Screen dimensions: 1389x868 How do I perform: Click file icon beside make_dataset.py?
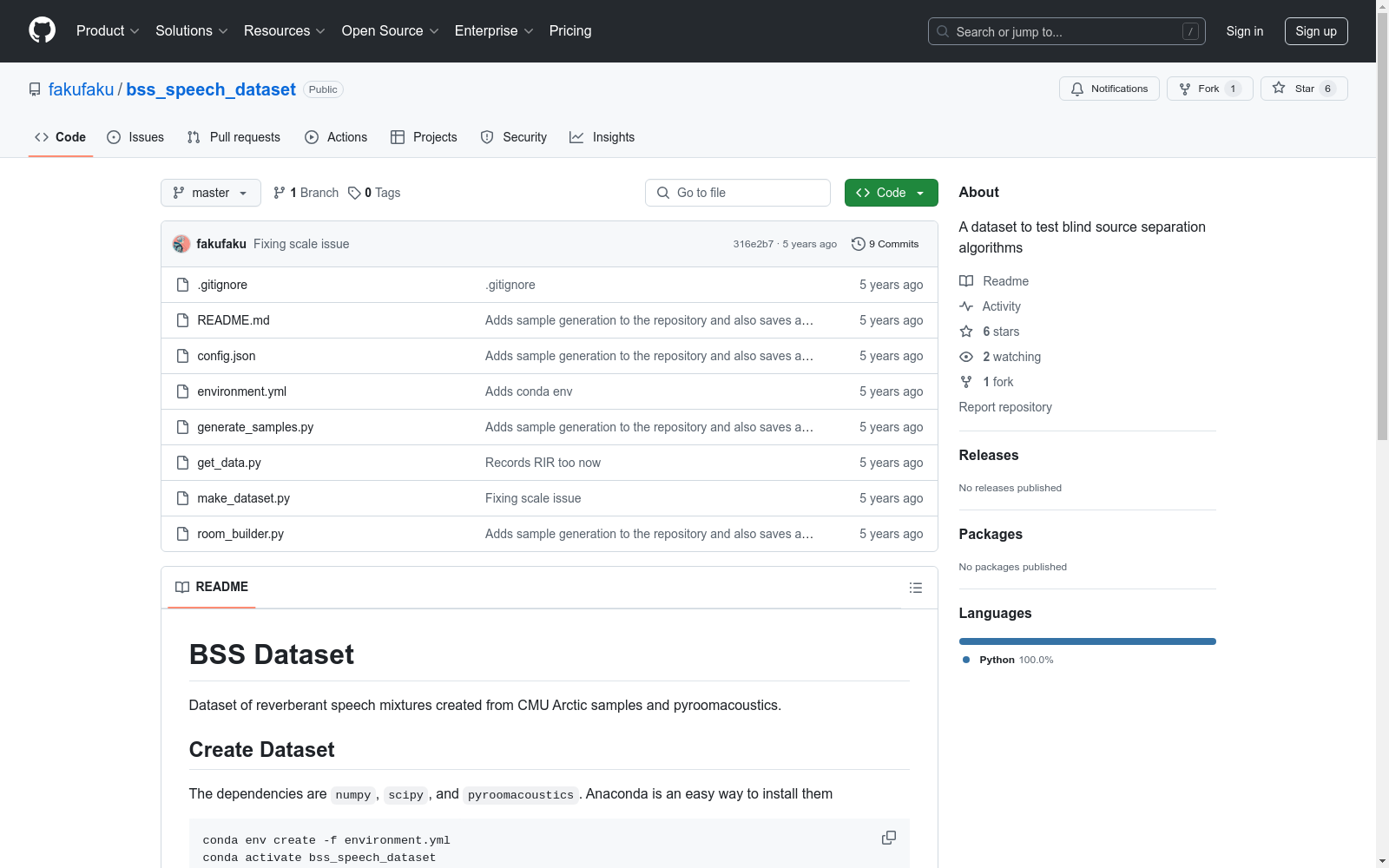pyautogui.click(x=182, y=498)
